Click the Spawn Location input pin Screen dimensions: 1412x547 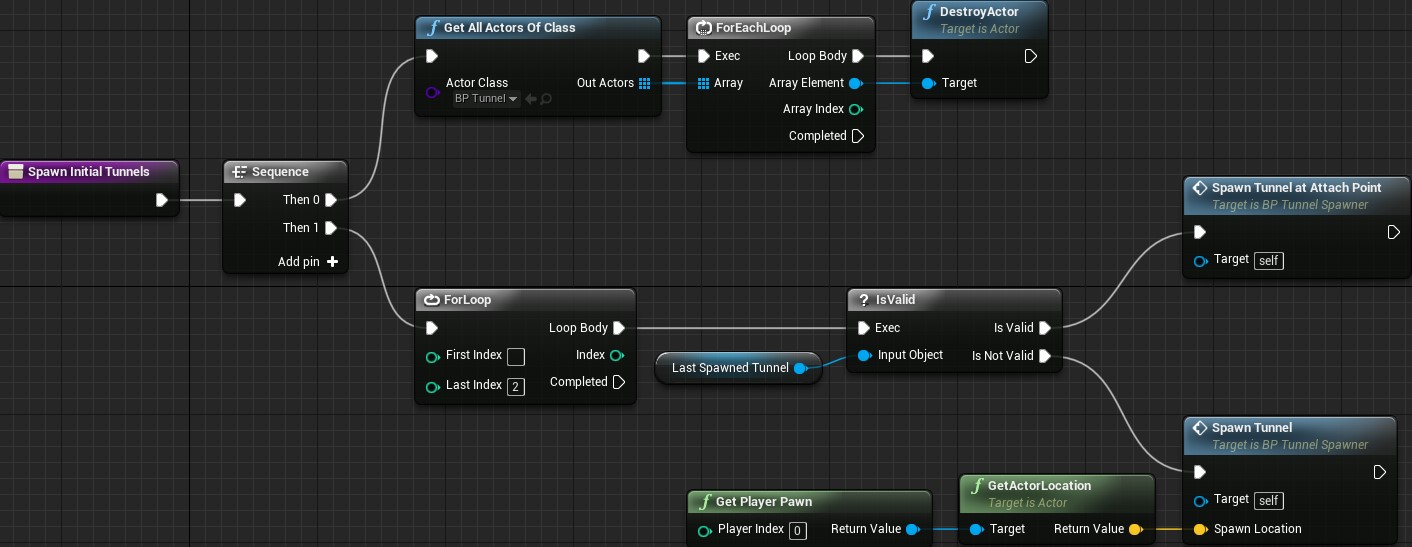point(1200,529)
